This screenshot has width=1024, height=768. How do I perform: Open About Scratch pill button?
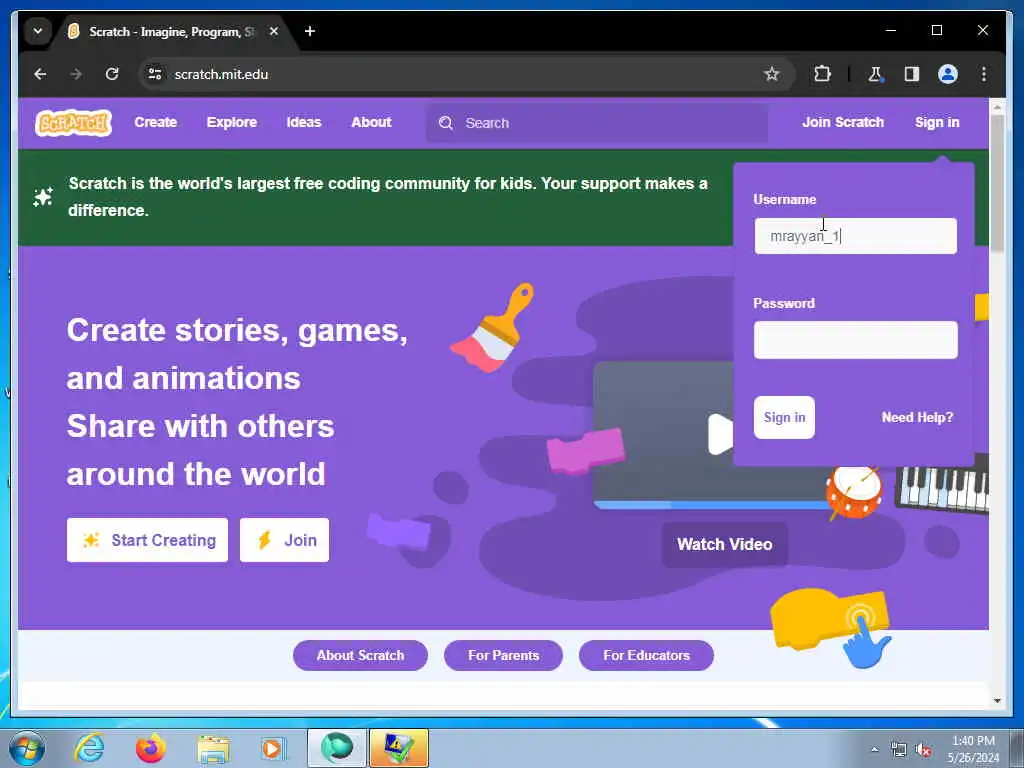[x=360, y=655]
